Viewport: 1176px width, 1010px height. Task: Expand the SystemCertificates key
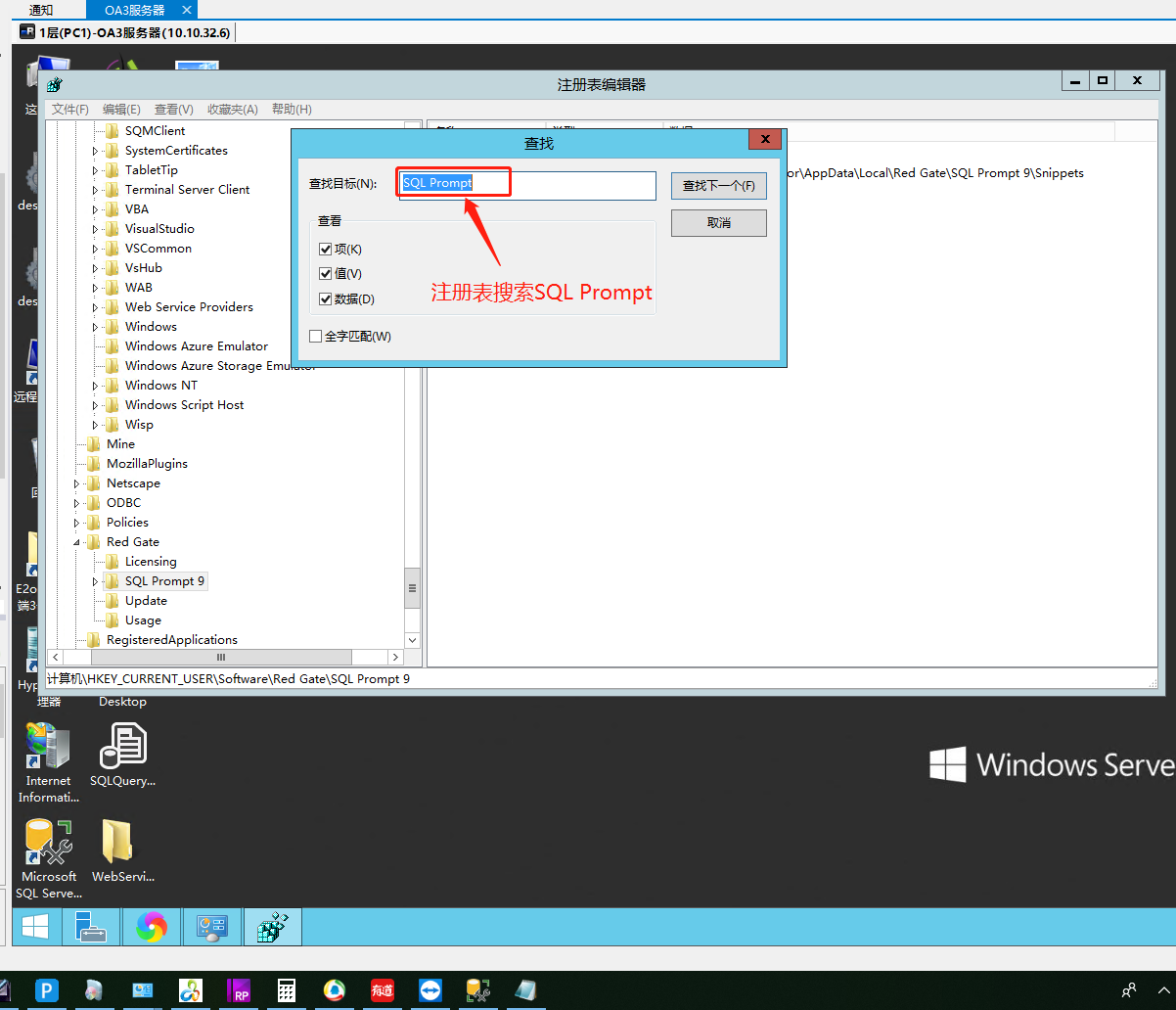pos(95,151)
